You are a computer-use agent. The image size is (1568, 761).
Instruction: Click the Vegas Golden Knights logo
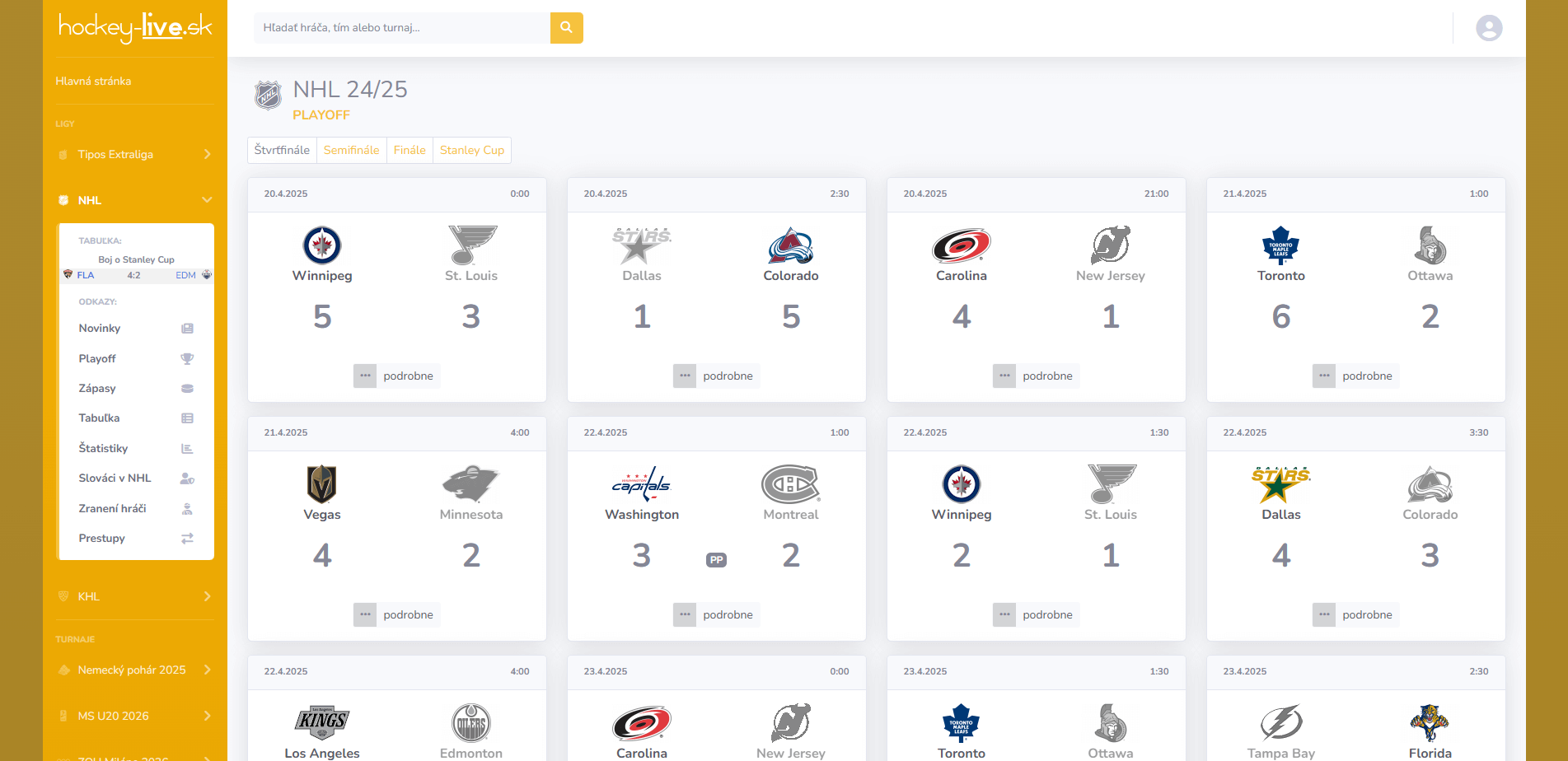[322, 483]
